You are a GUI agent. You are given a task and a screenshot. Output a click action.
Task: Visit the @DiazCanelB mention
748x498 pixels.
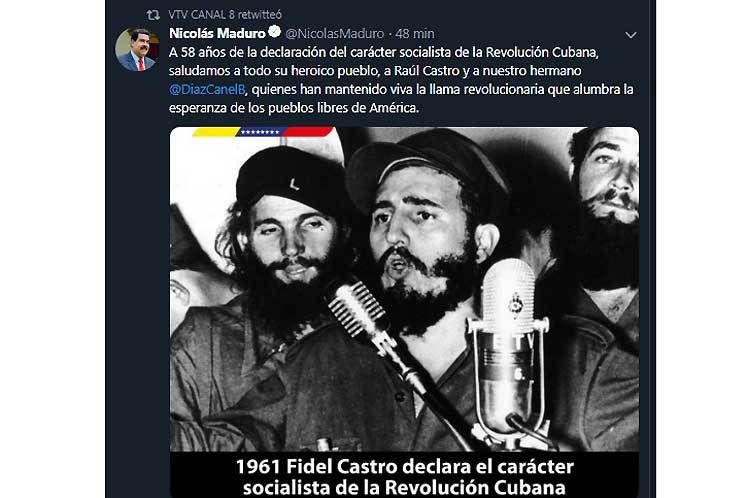(x=207, y=89)
